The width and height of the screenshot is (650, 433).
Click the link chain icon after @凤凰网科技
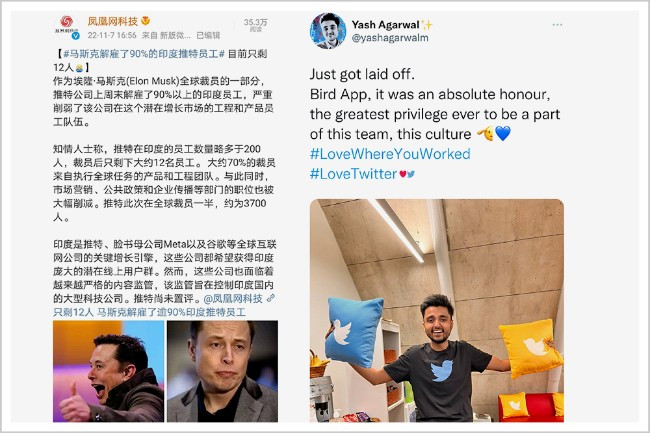pos(271,298)
